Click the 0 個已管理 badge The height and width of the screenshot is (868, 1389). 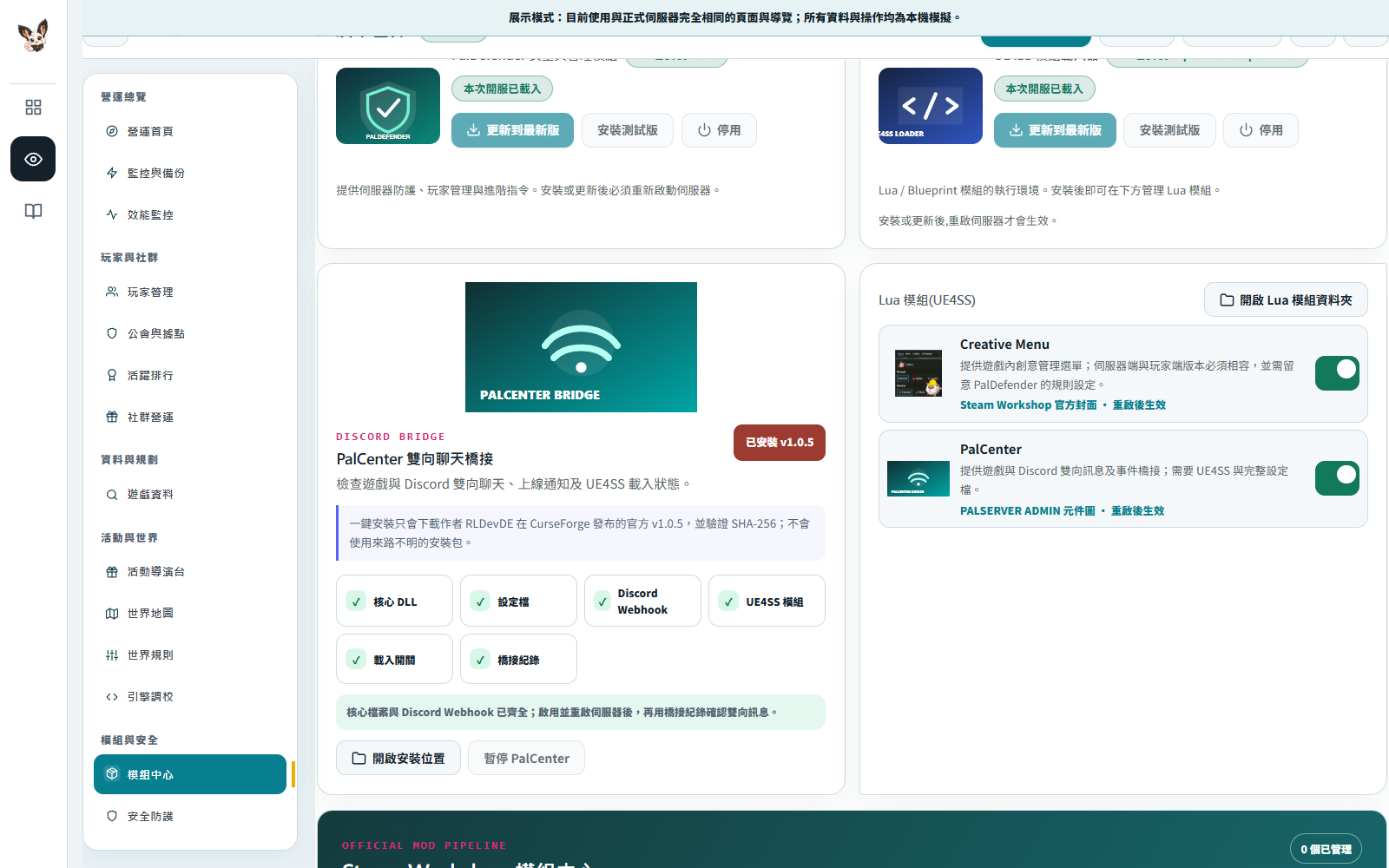(x=1326, y=849)
